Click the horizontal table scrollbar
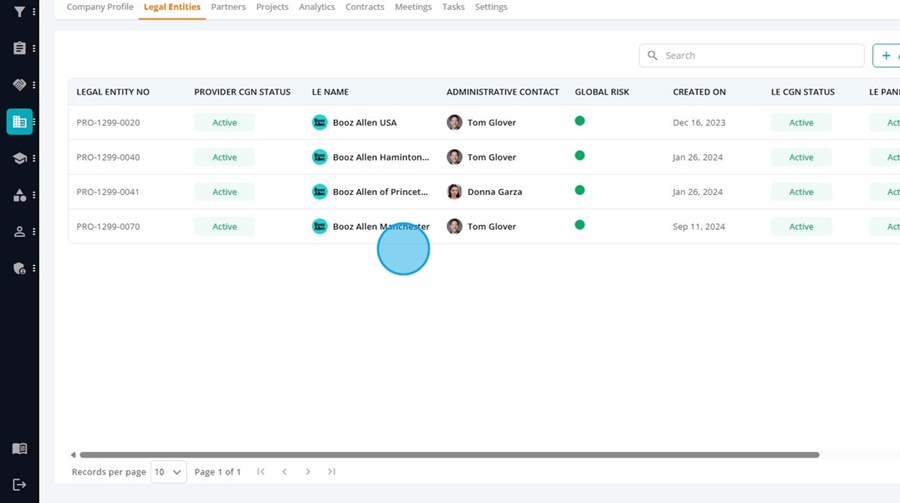Image resolution: width=900 pixels, height=503 pixels. coord(449,455)
